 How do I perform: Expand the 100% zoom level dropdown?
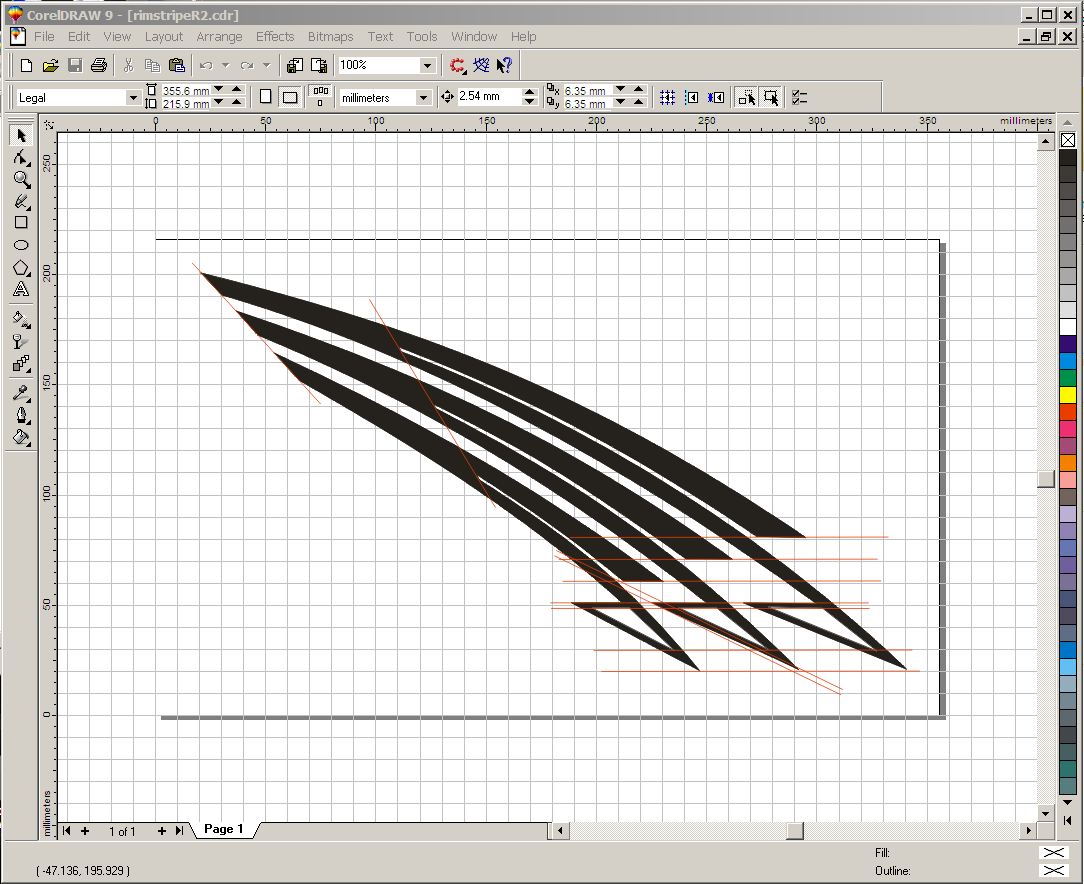[427, 65]
